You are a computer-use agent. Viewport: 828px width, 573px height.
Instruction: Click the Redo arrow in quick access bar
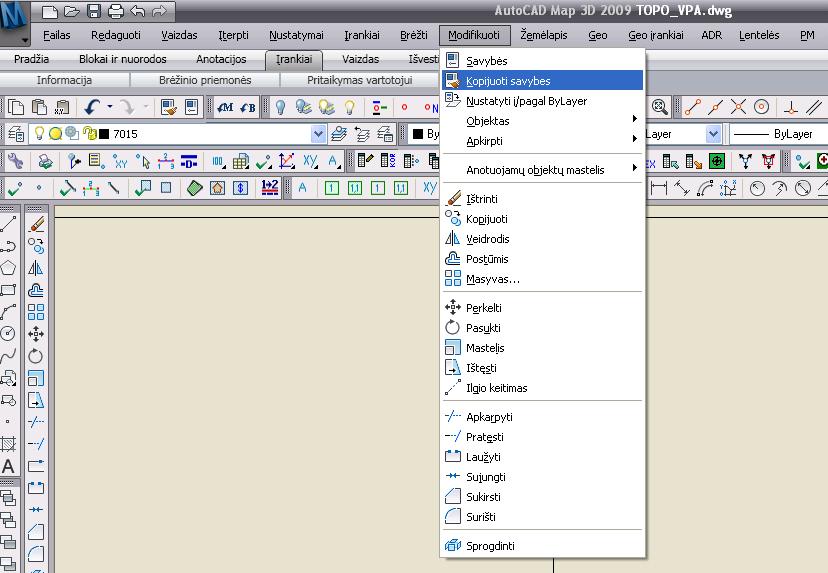pos(159,11)
